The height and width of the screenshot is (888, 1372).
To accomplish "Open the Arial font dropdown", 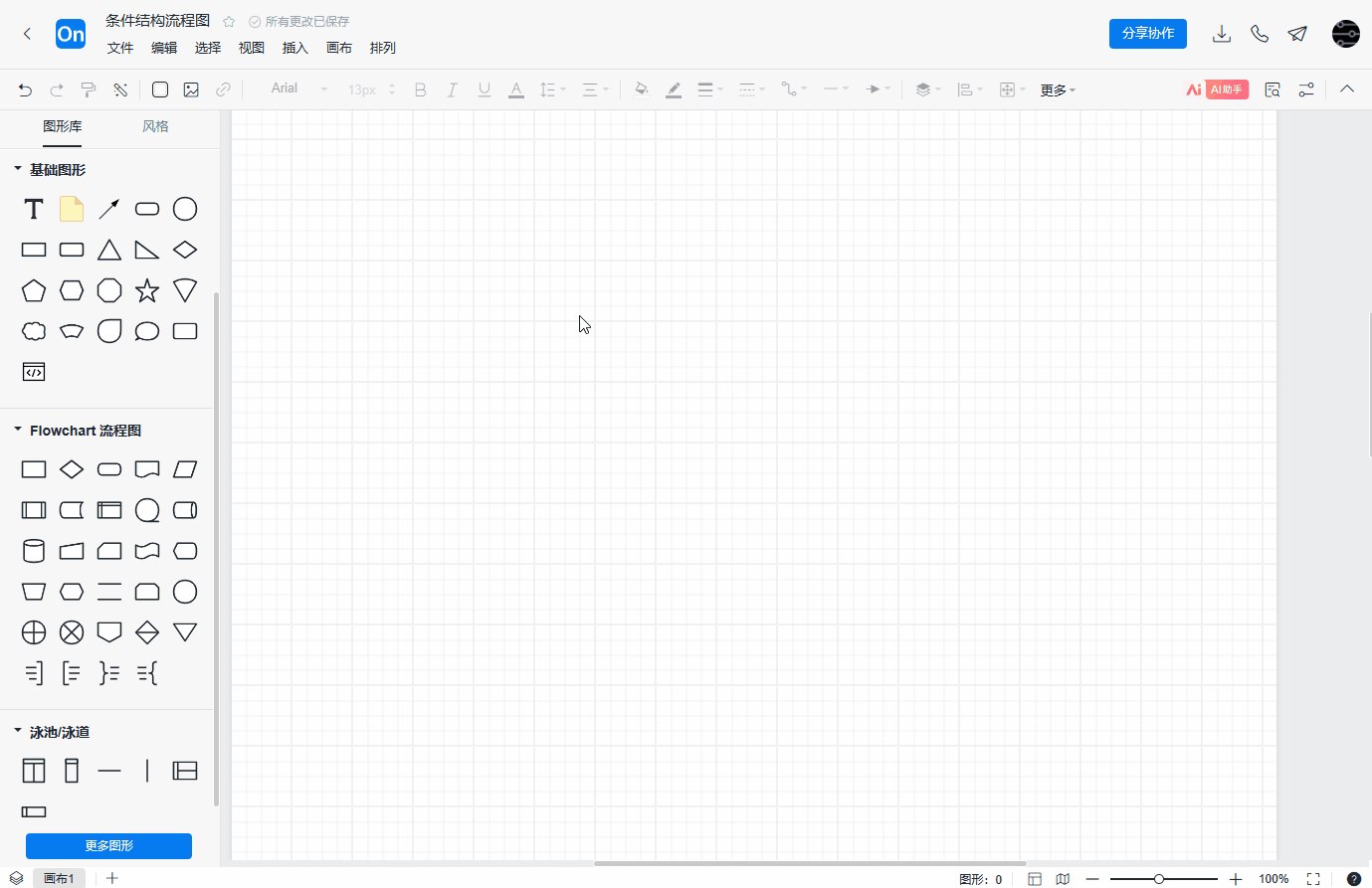I will pyautogui.click(x=299, y=89).
